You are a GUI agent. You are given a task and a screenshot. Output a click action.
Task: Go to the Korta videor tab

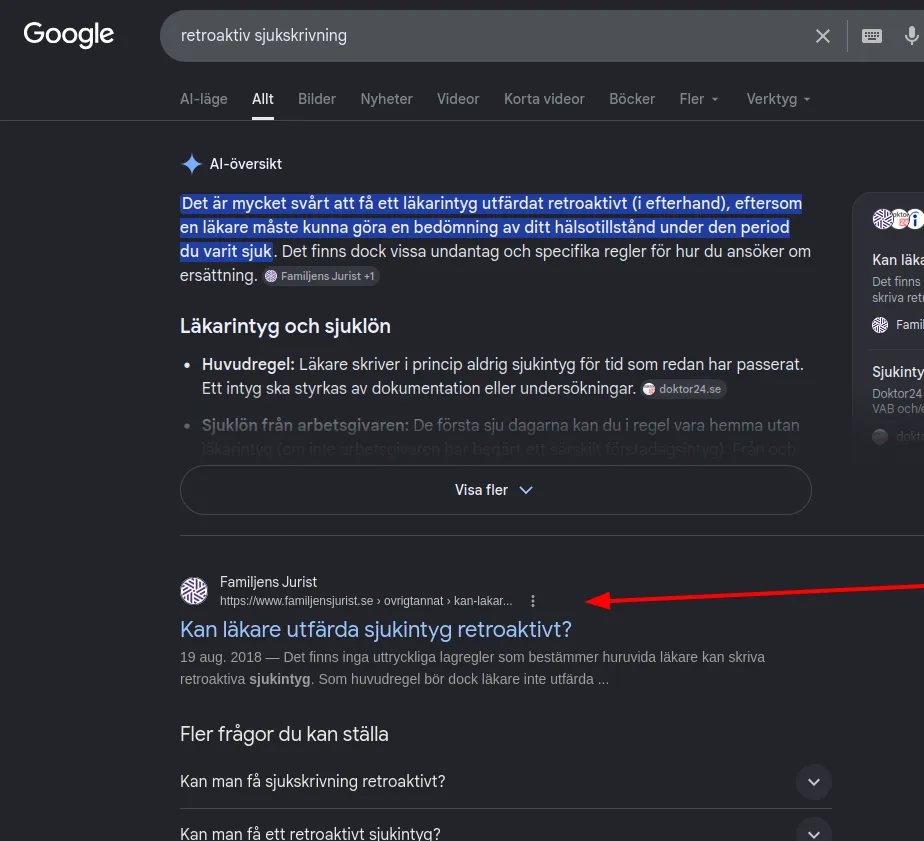coord(544,99)
